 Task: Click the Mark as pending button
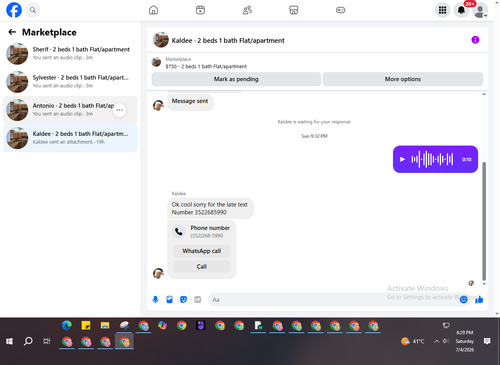(236, 79)
